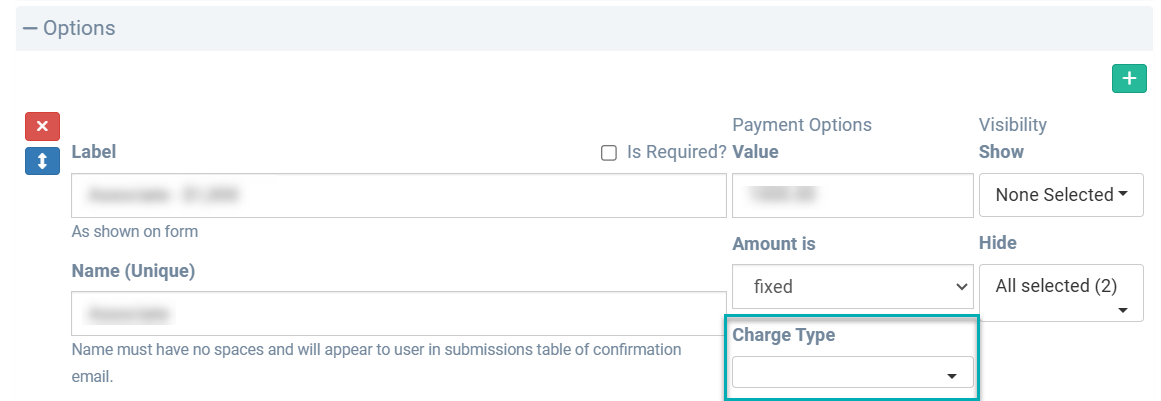Expand the Hide "All selected (2)" dropdown
The image size is (1161, 401).
click(1060, 293)
